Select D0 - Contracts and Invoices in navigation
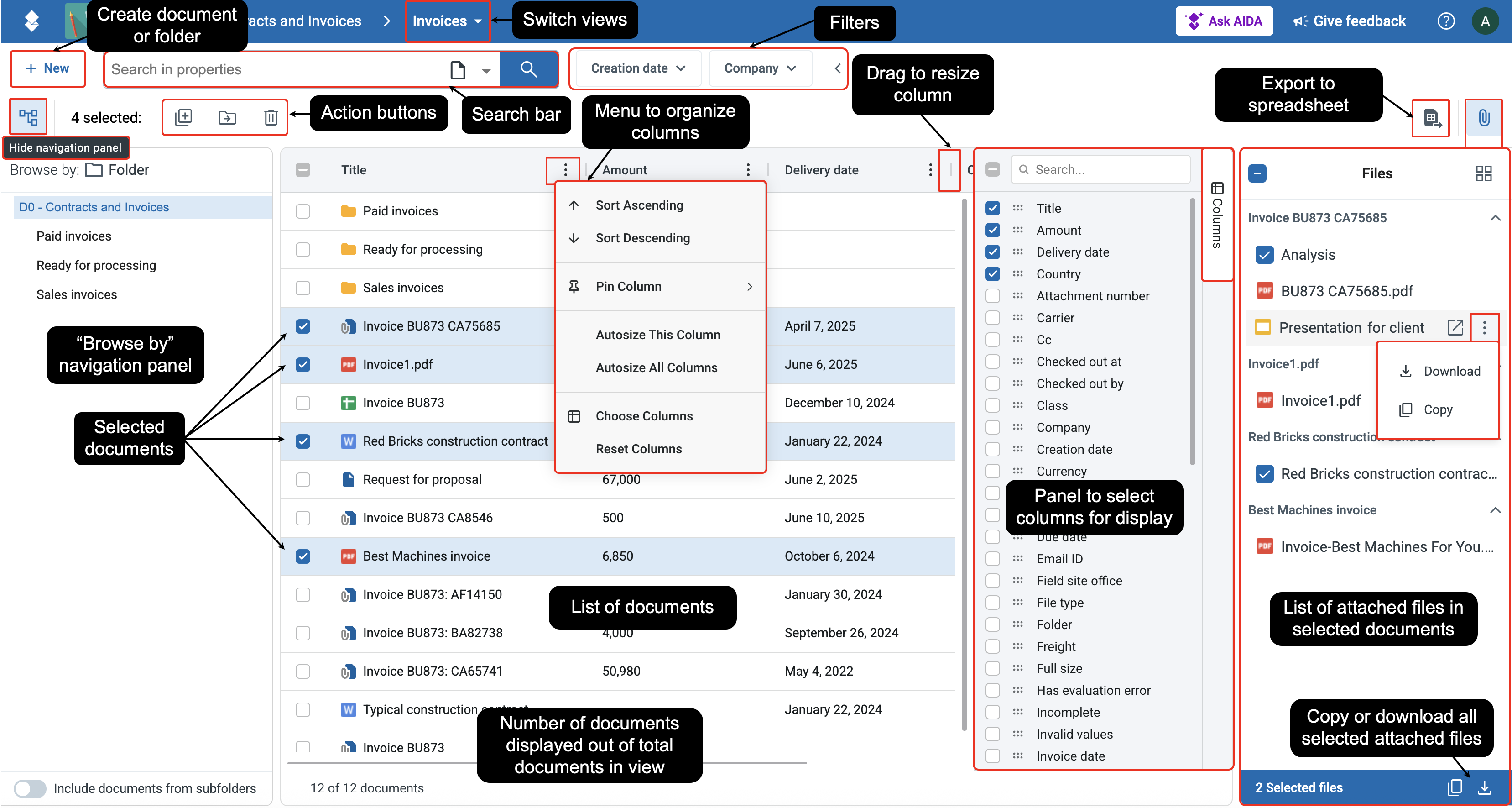1512x808 pixels. pos(142,207)
